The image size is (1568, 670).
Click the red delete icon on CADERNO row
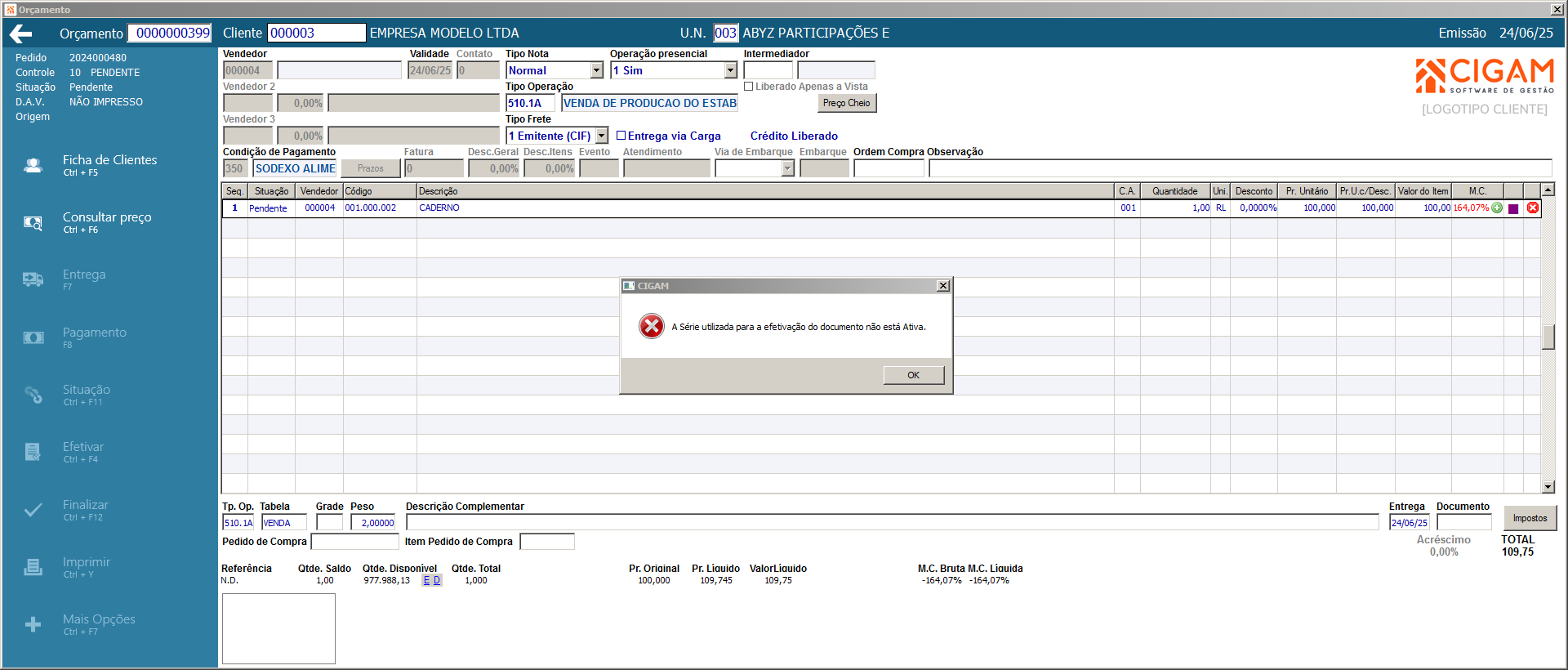(1533, 208)
